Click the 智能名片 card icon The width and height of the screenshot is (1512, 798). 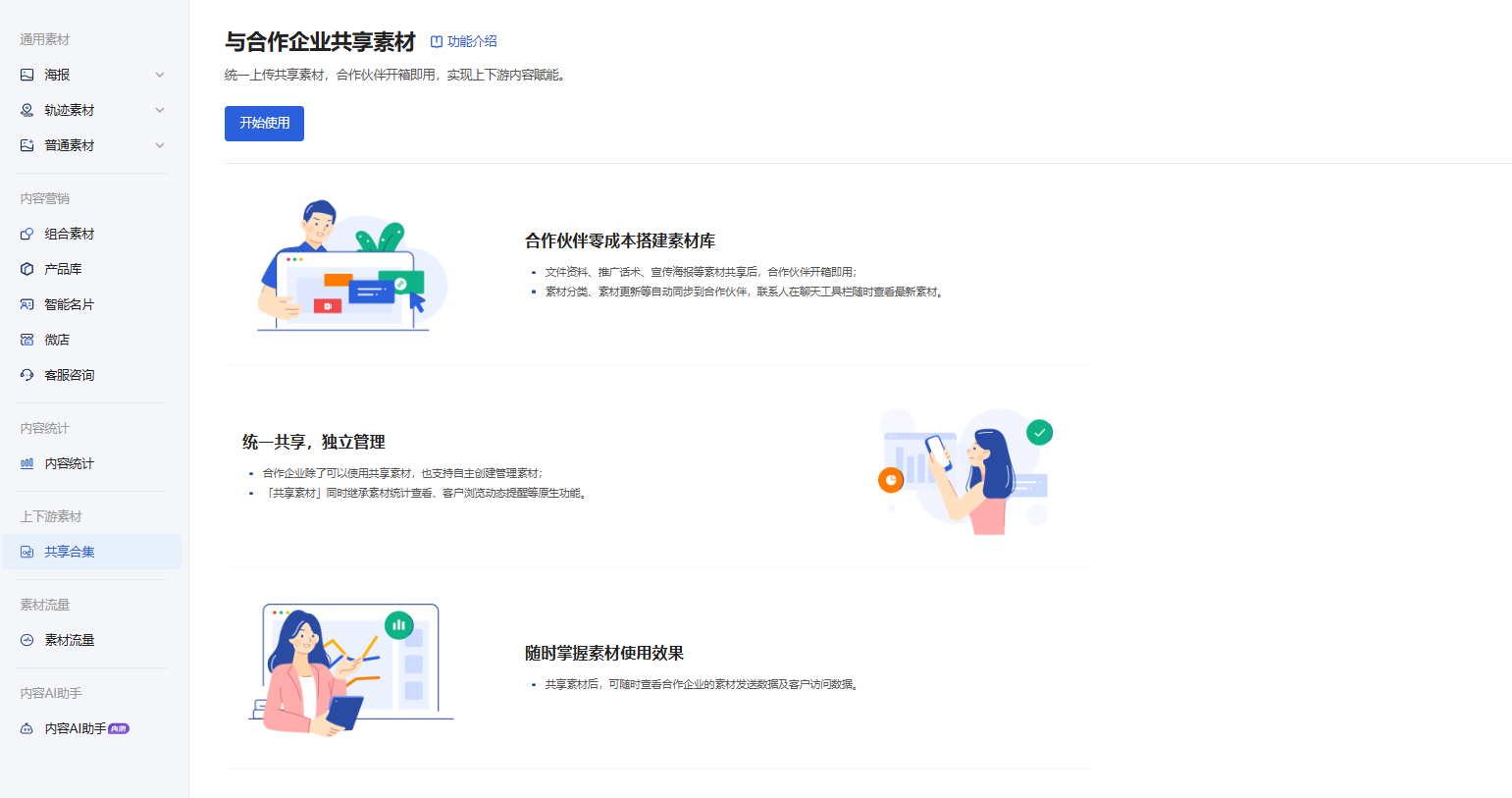coord(27,304)
